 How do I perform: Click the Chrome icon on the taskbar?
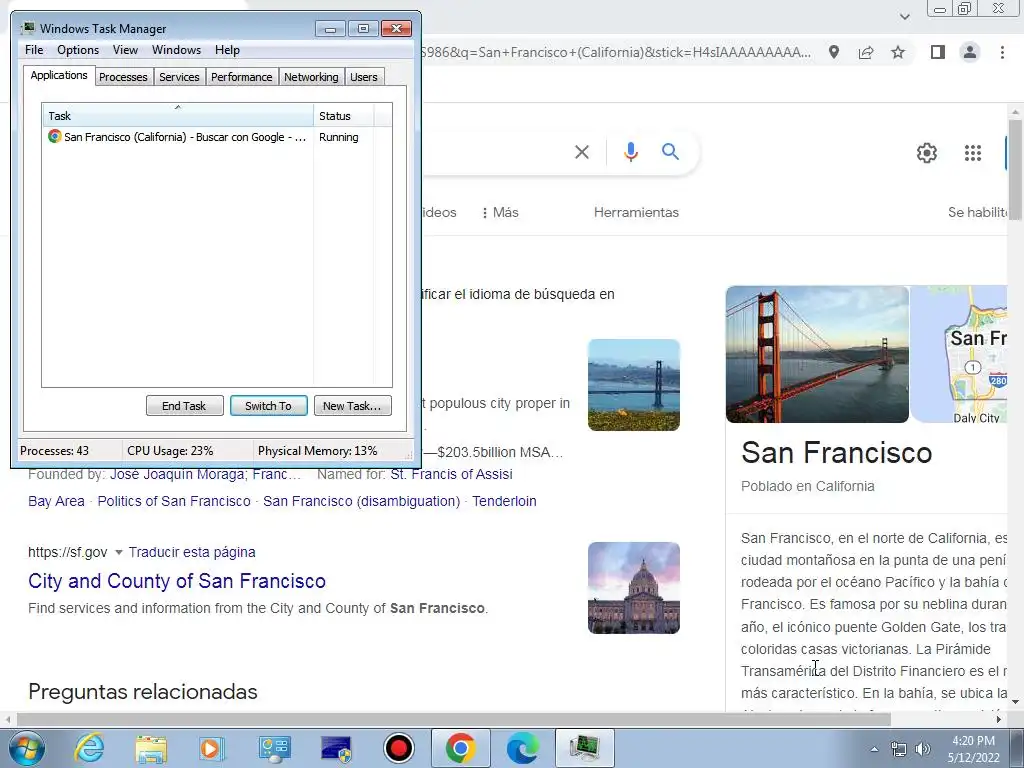click(x=460, y=748)
